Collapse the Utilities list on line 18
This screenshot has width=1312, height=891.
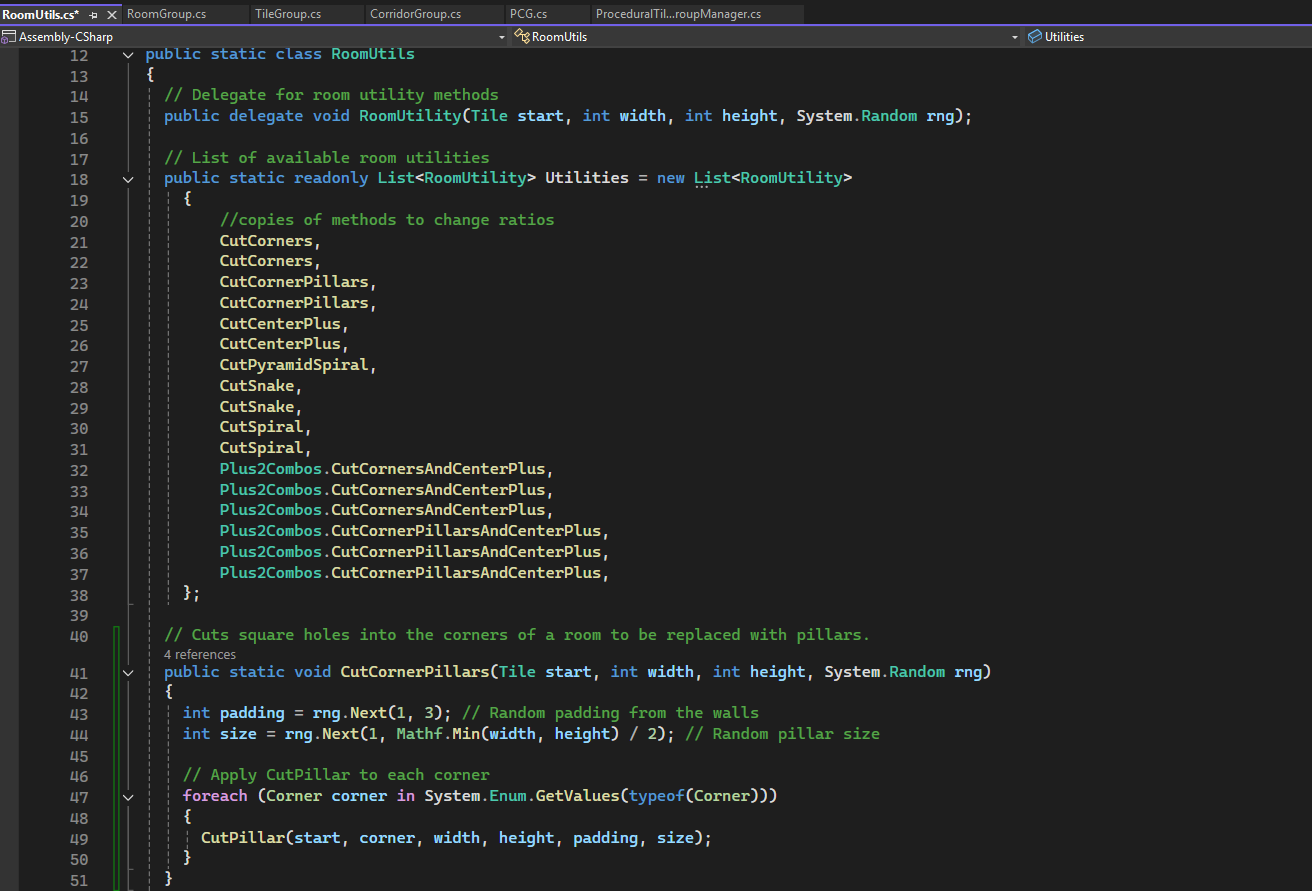tap(128, 179)
